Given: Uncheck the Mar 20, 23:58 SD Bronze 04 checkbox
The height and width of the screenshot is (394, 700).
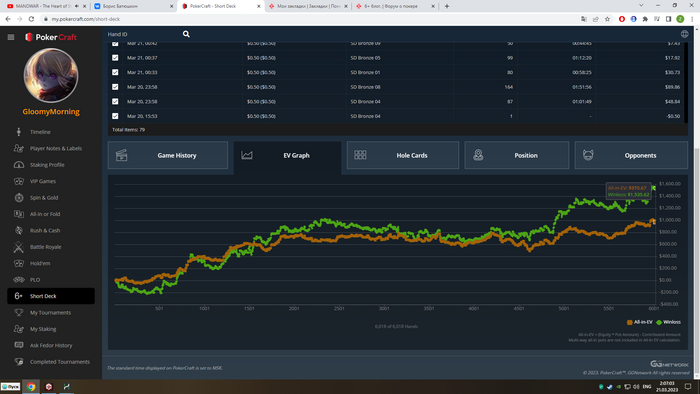Looking at the screenshot, I should point(115,101).
